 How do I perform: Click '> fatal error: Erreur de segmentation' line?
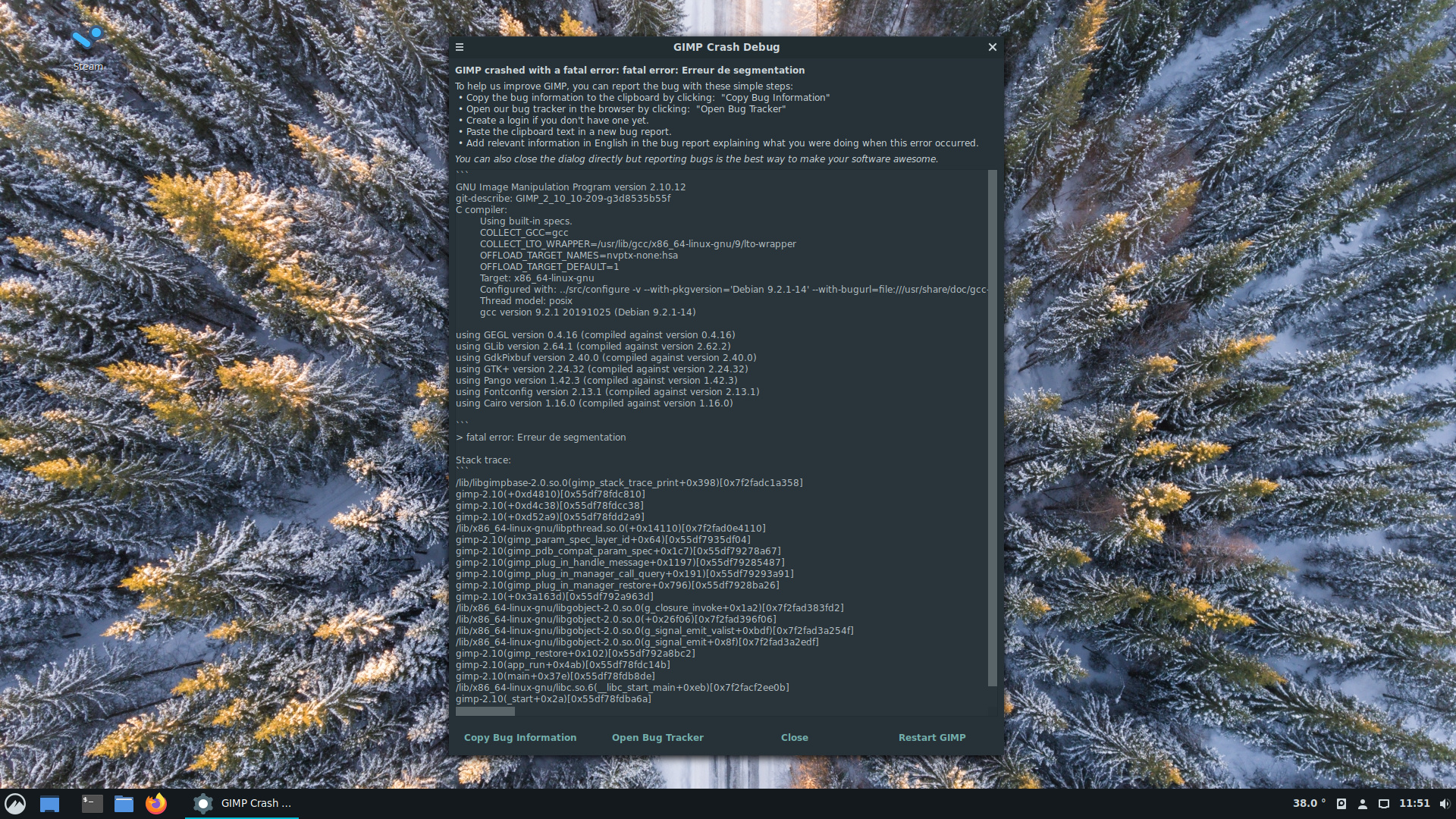(x=541, y=438)
